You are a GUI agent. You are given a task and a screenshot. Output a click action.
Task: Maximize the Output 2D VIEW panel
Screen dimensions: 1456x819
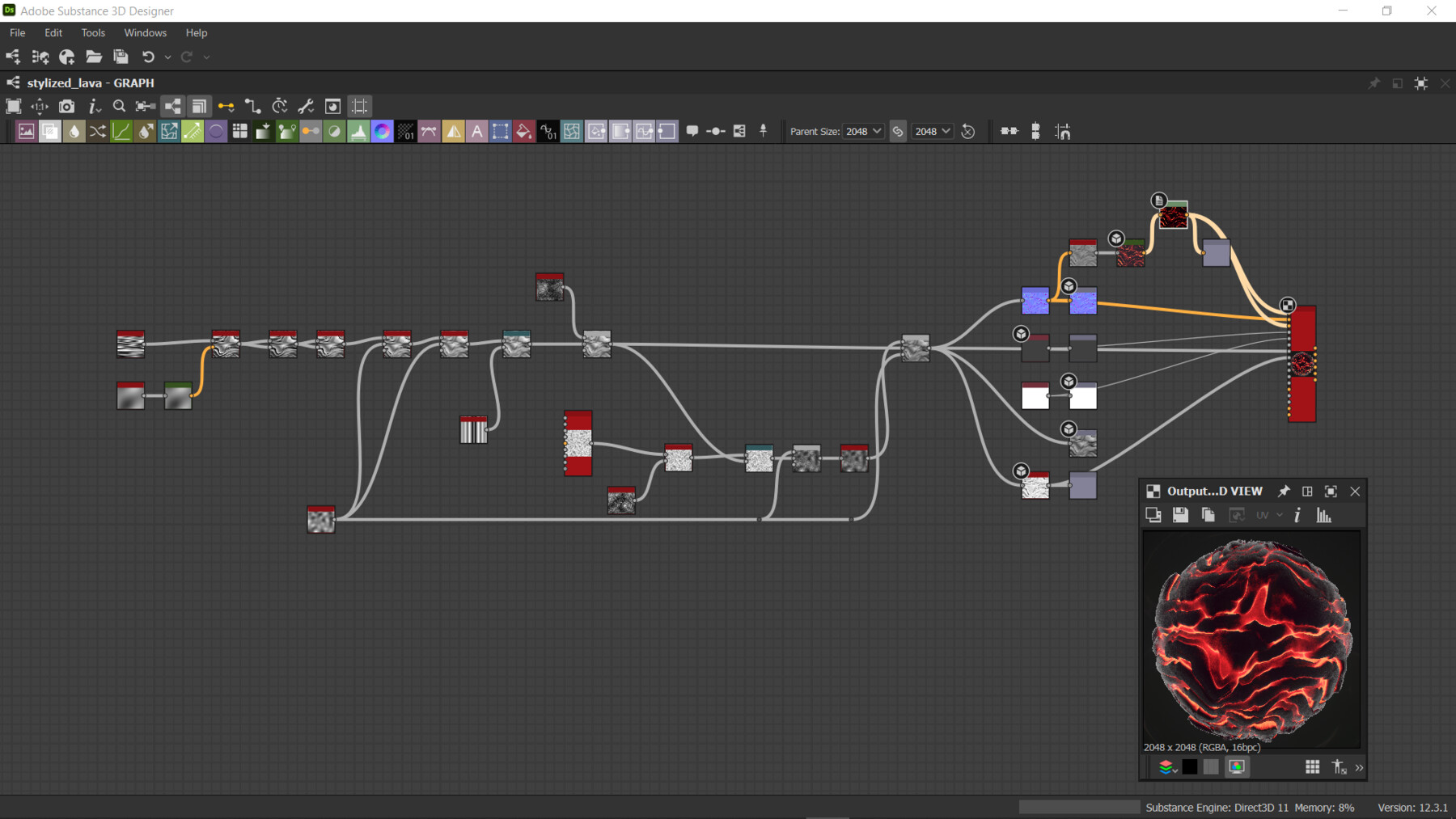(x=1331, y=491)
